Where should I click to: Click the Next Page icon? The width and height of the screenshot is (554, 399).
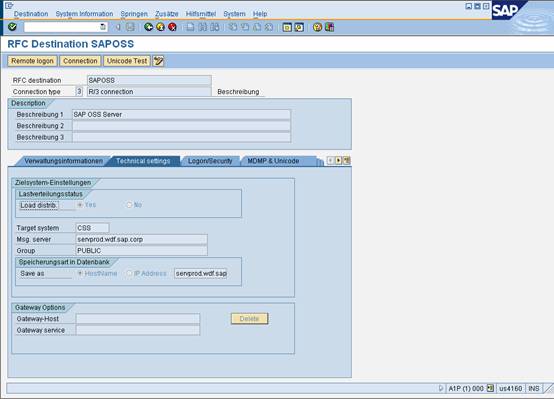pos(257,27)
